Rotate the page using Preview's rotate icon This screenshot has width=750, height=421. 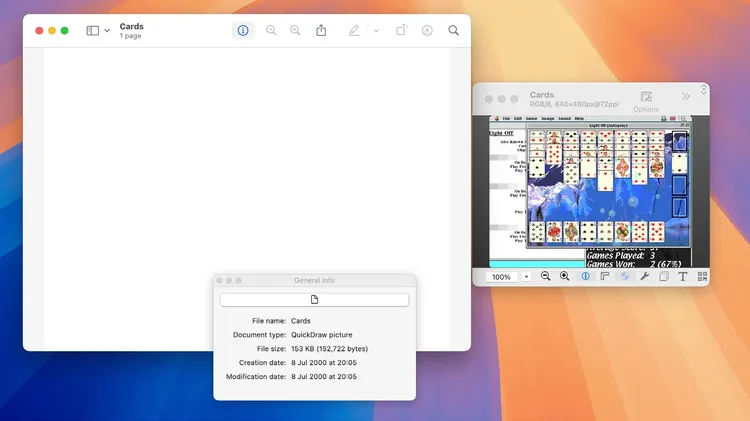click(x=401, y=30)
